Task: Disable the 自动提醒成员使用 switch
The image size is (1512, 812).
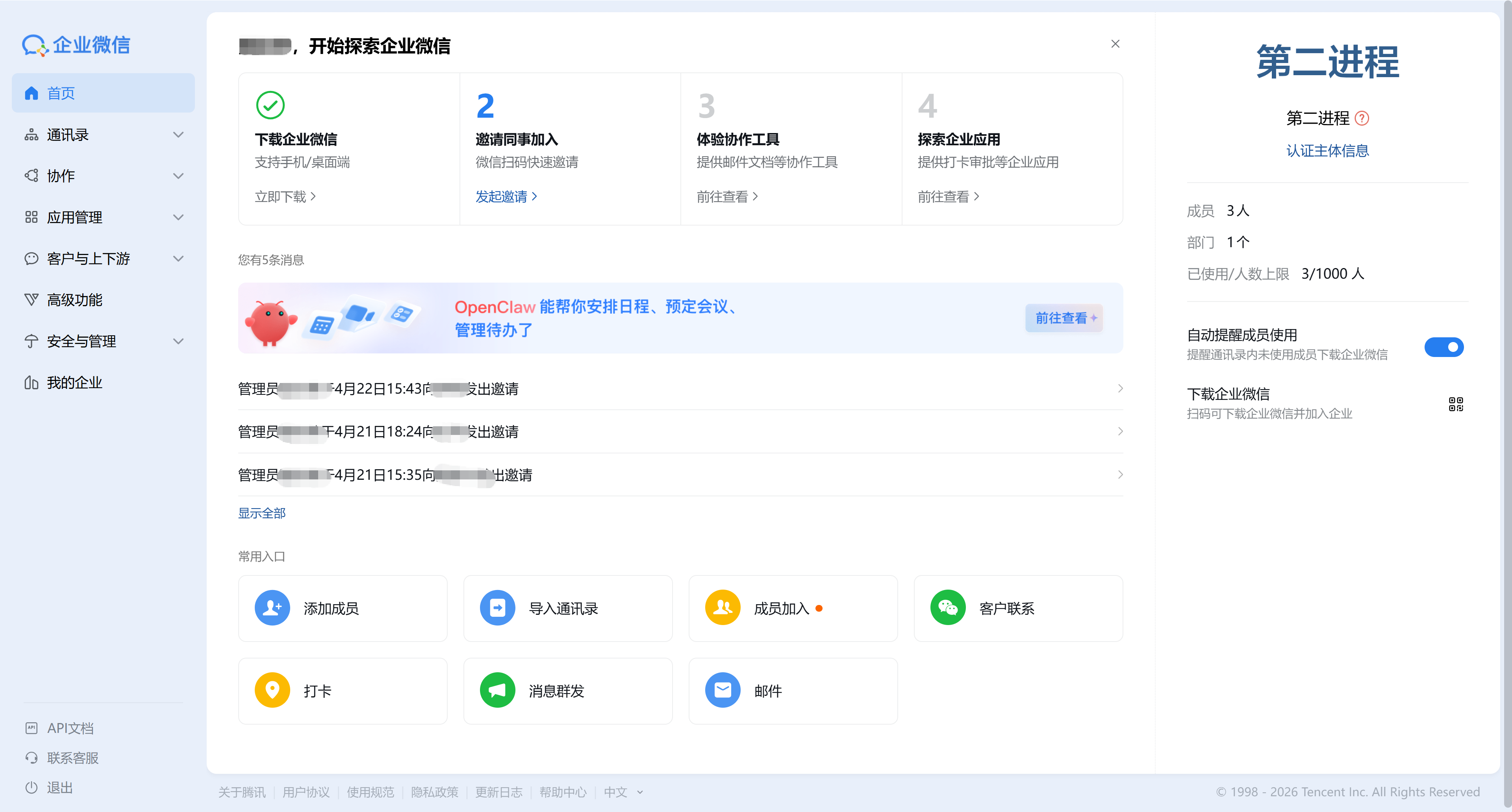Action: tap(1444, 347)
